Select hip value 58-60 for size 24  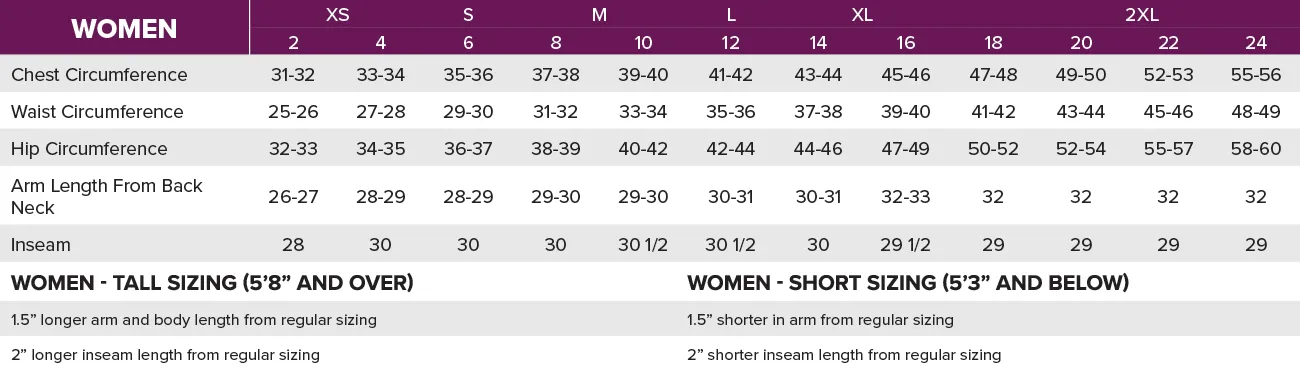pos(1256,149)
